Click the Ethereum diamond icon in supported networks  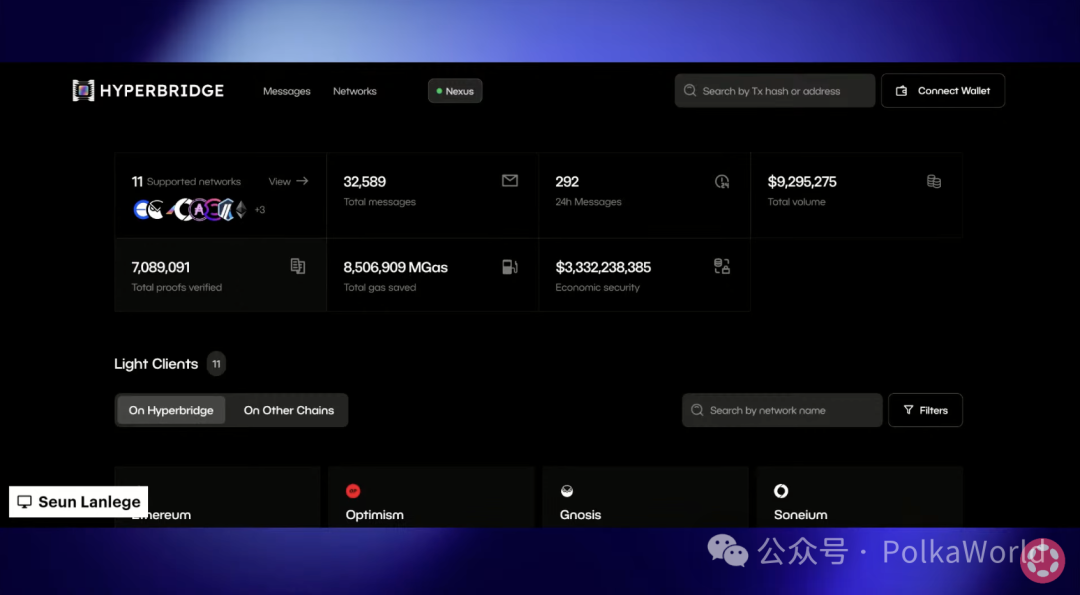point(241,209)
